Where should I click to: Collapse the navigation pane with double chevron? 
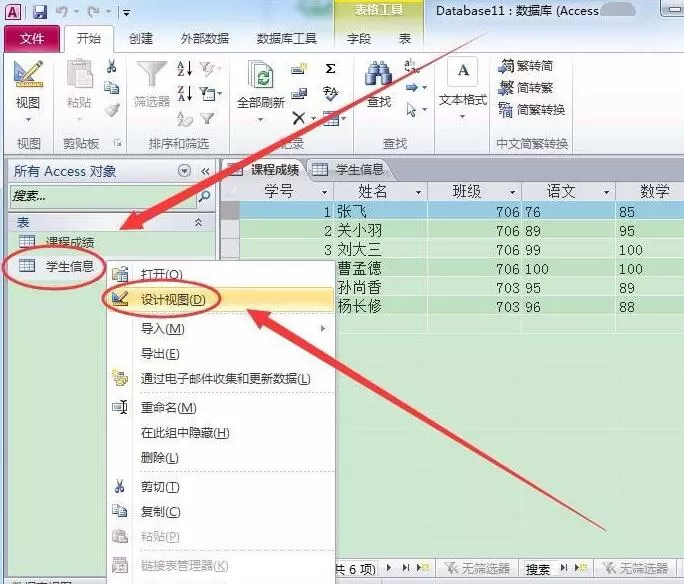tap(205, 171)
